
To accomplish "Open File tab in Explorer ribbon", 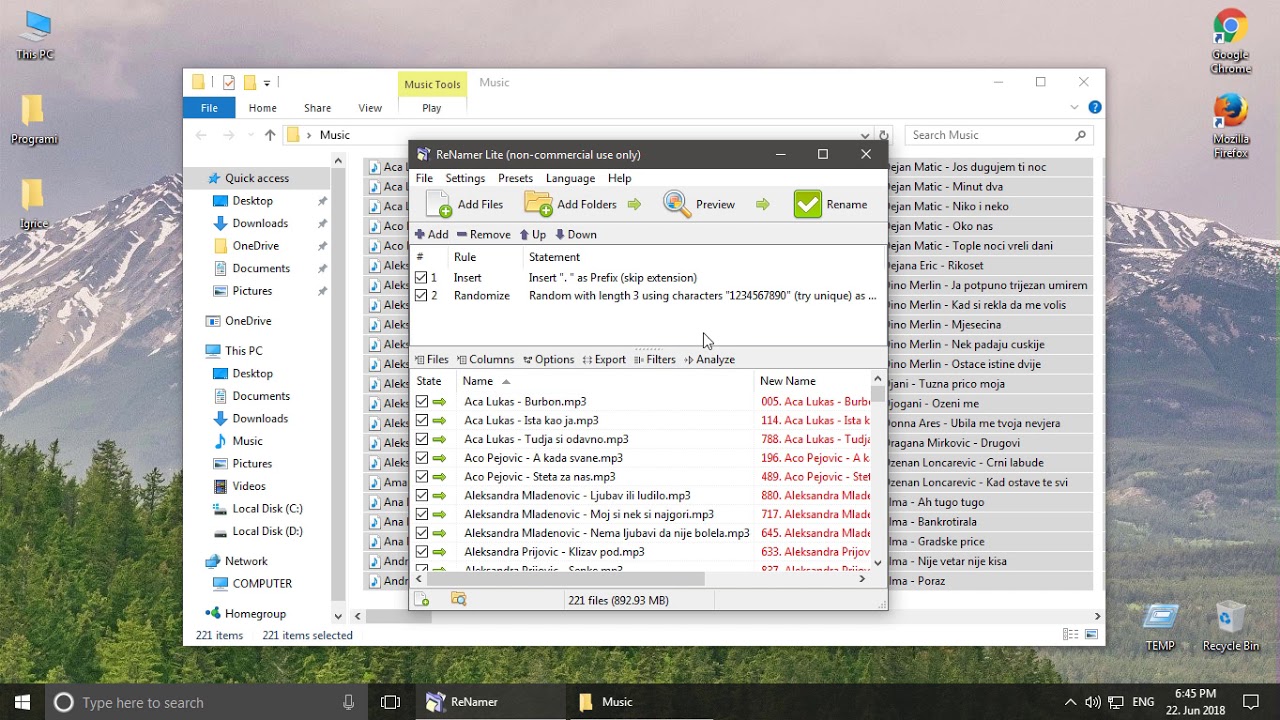I will 209,108.
